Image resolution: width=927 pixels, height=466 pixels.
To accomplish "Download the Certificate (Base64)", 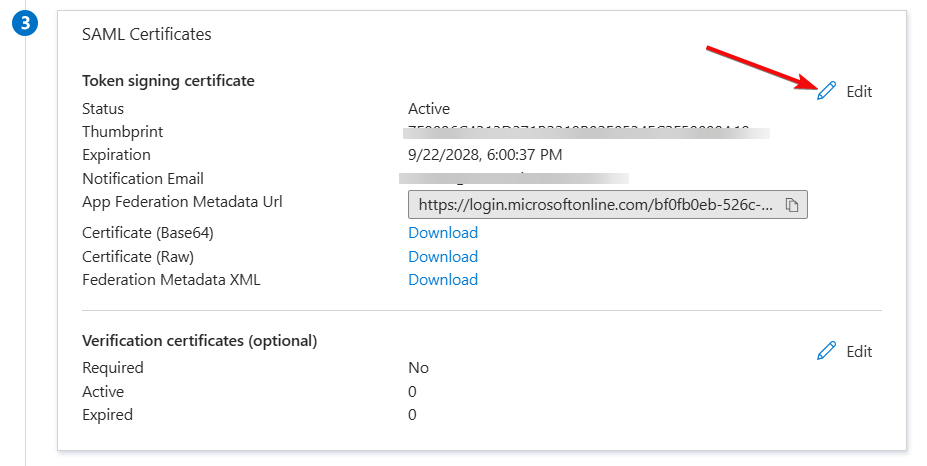I will [443, 233].
